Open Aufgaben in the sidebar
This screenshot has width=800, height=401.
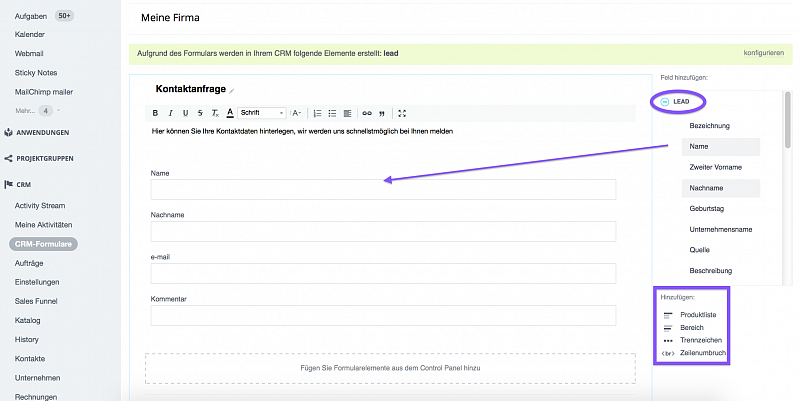pos(31,16)
